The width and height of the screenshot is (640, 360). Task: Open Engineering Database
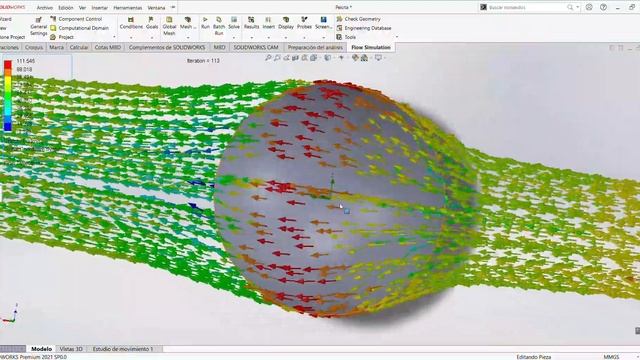point(364,28)
